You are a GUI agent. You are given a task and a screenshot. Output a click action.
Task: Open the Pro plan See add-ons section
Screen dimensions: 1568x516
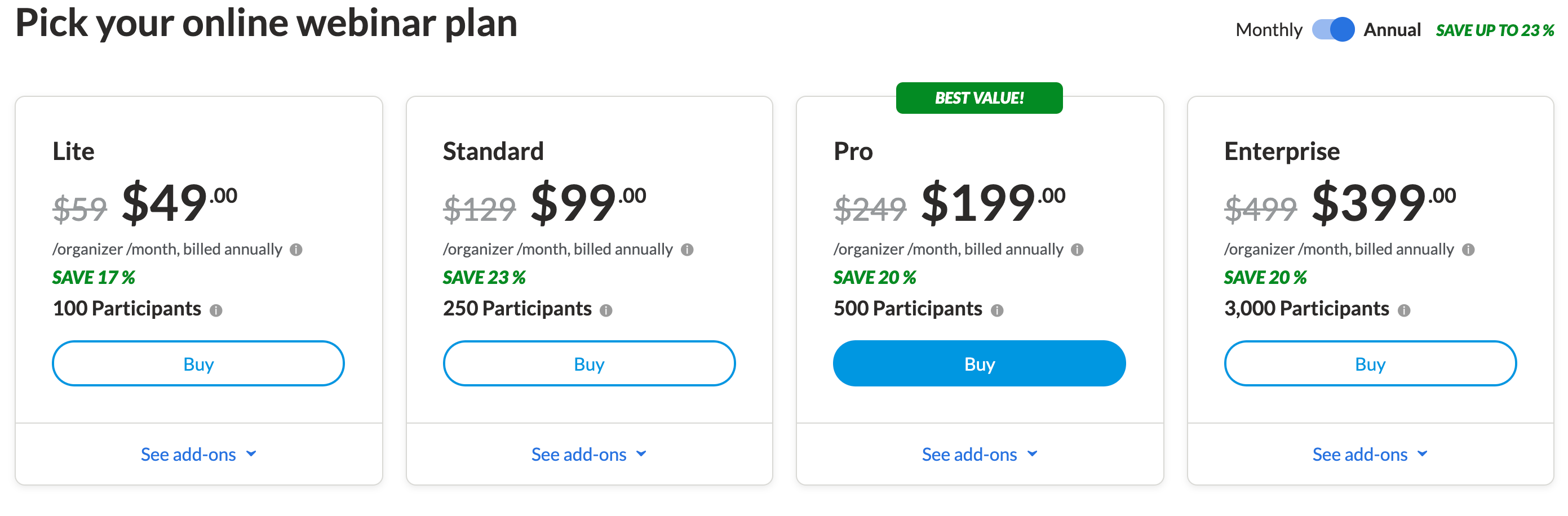click(x=980, y=454)
